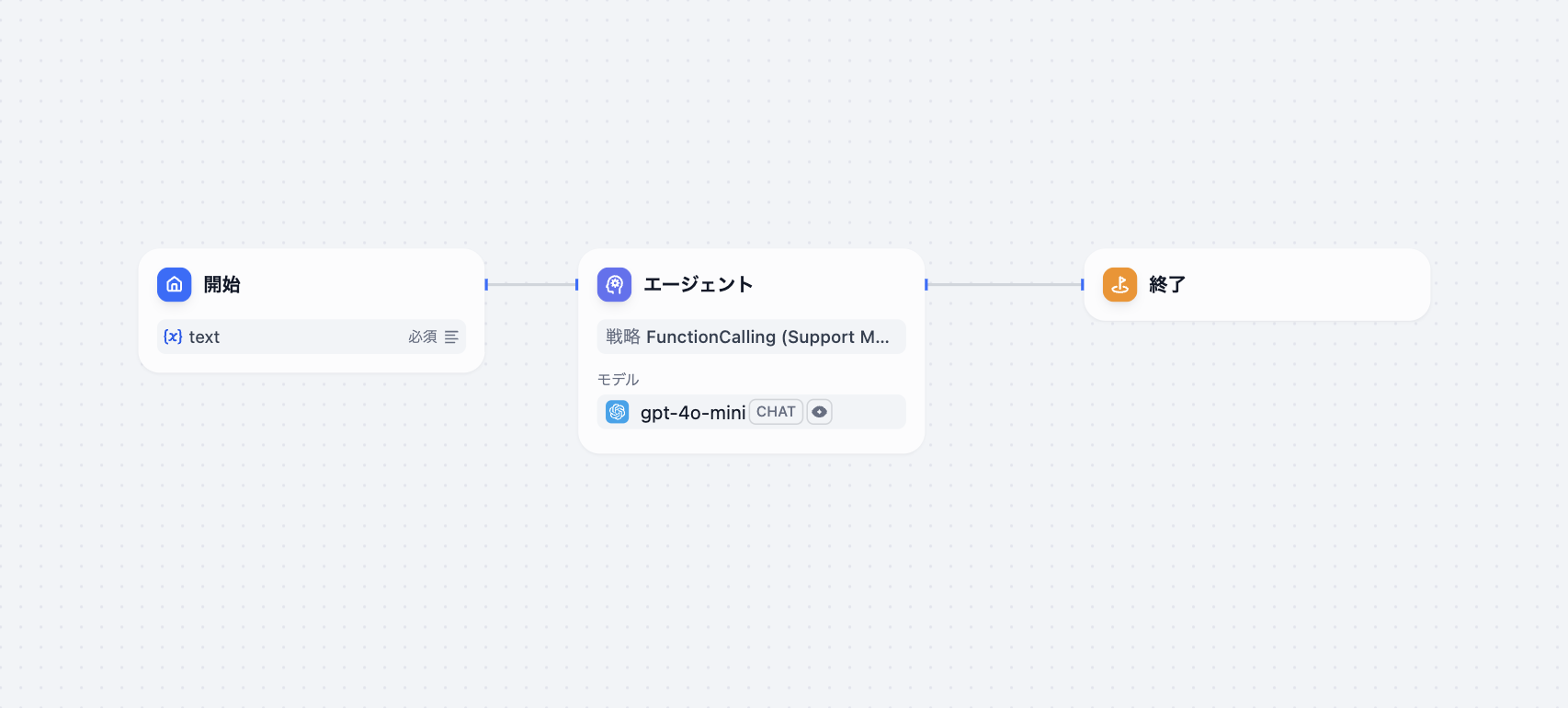Click the {x} variable icon beside text
The width and height of the screenshot is (1568, 708).
(x=173, y=337)
